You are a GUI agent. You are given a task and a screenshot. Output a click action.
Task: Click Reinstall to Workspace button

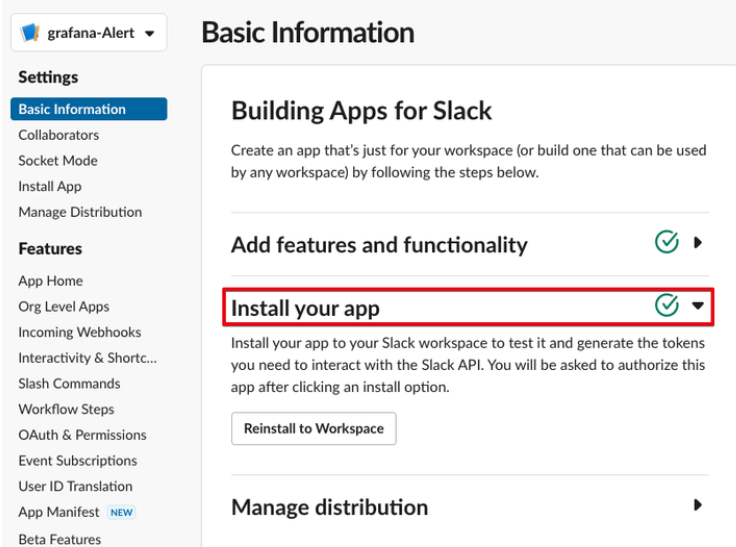[314, 428]
